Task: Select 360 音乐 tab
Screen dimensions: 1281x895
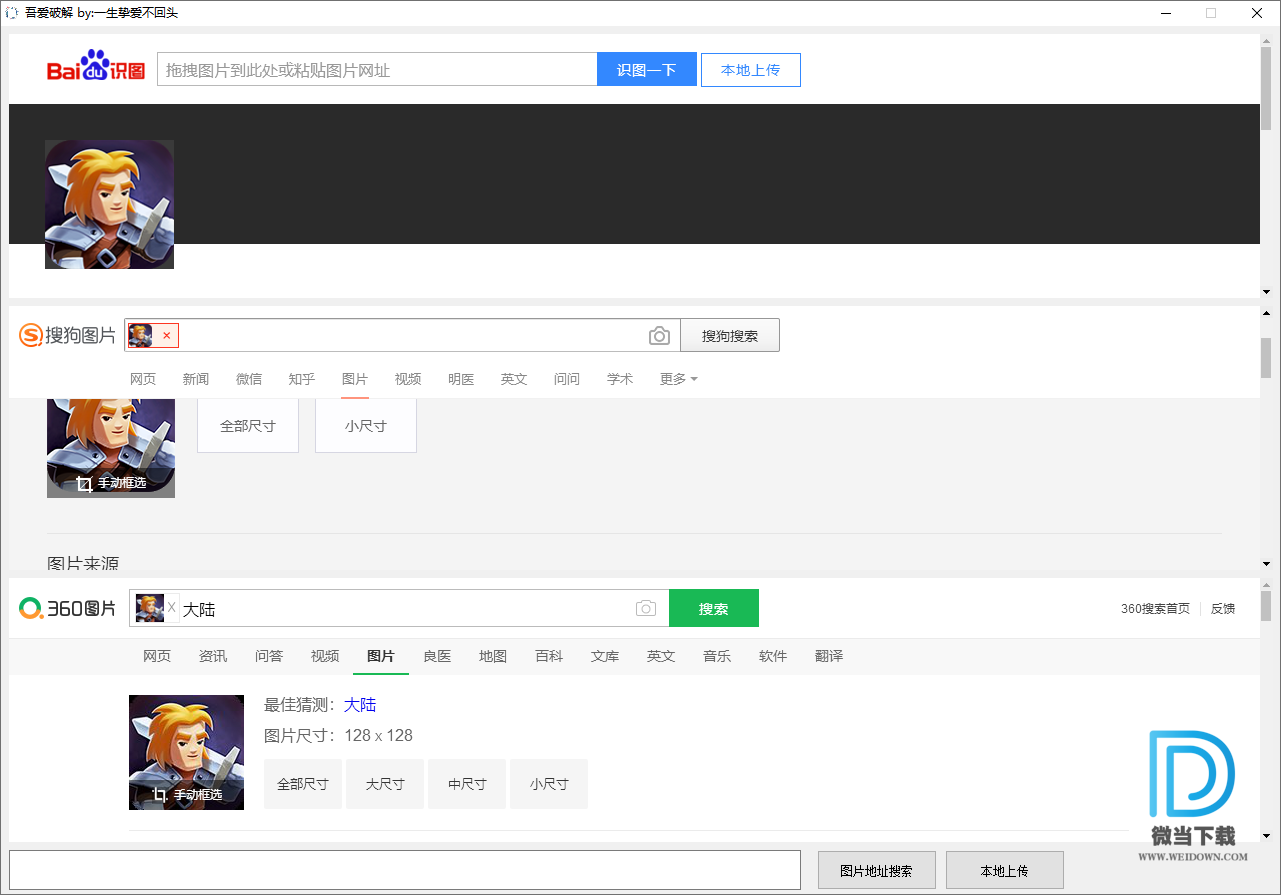Action: coord(717,656)
